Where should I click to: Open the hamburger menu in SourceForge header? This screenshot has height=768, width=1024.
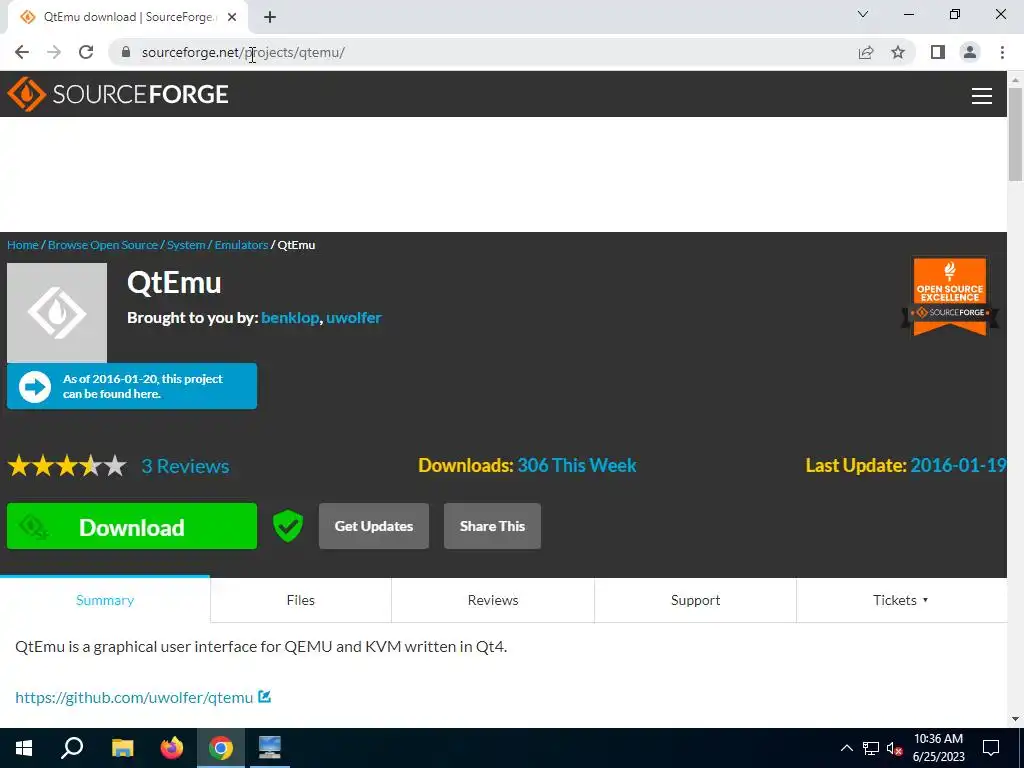tap(982, 96)
